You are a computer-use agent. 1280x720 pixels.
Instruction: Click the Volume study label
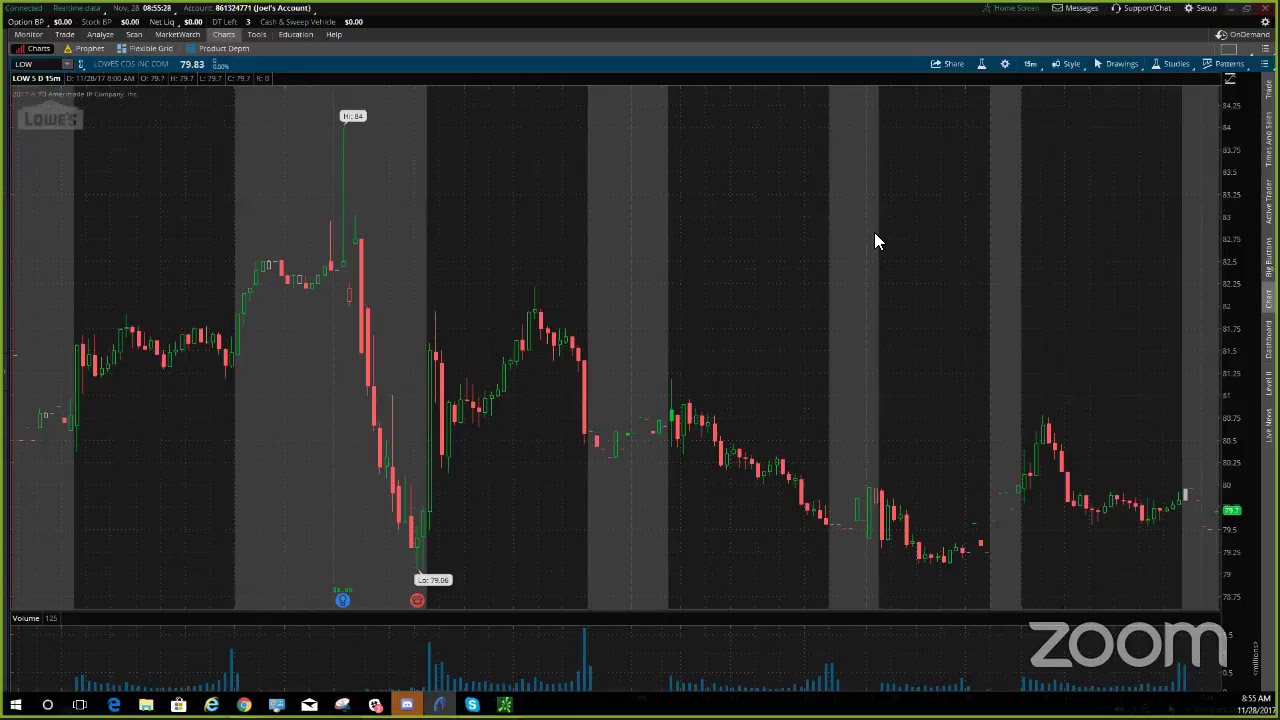(26, 618)
